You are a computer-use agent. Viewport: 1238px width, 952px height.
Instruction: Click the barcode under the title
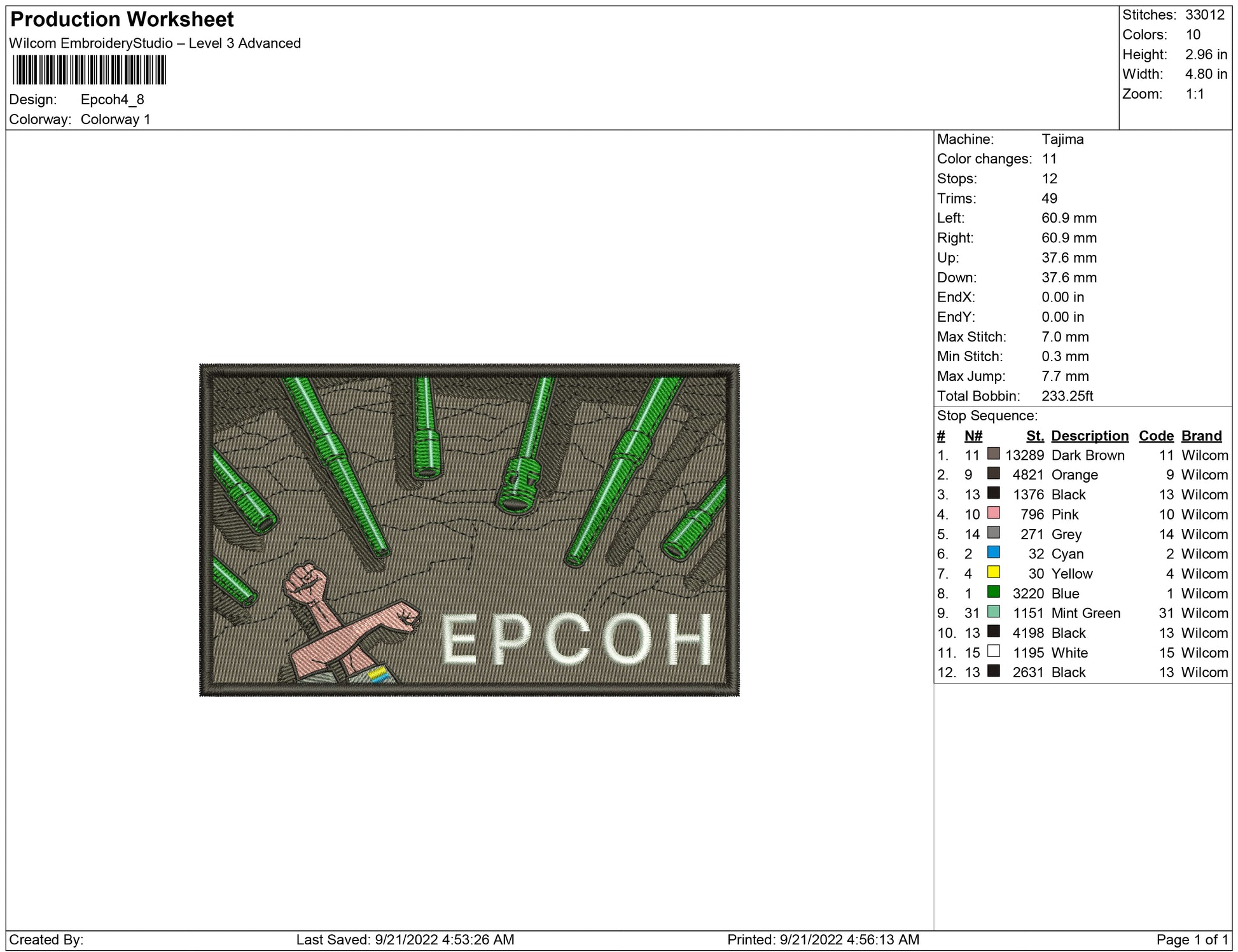click(89, 70)
